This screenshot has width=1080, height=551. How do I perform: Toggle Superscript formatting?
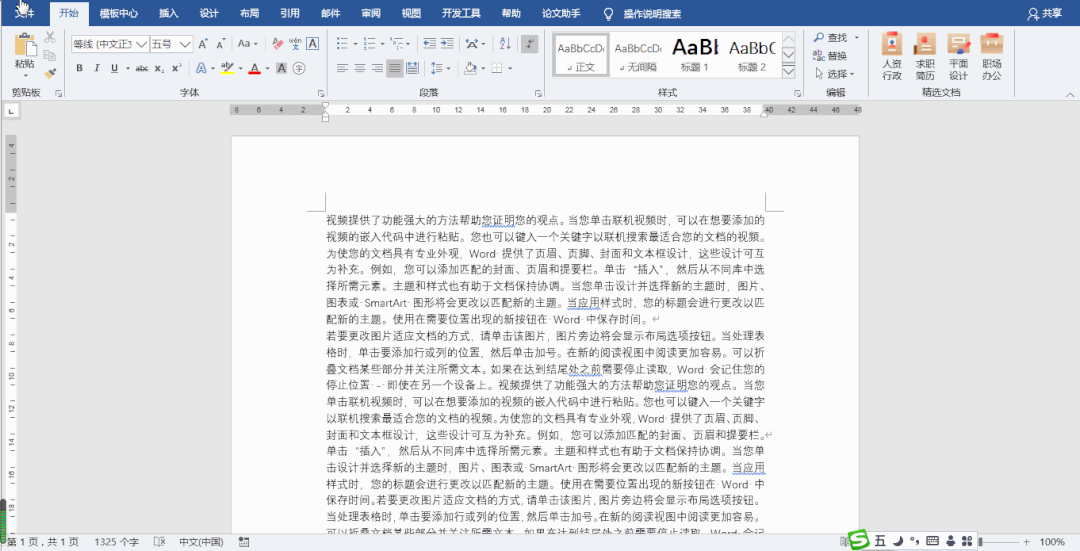pos(177,68)
